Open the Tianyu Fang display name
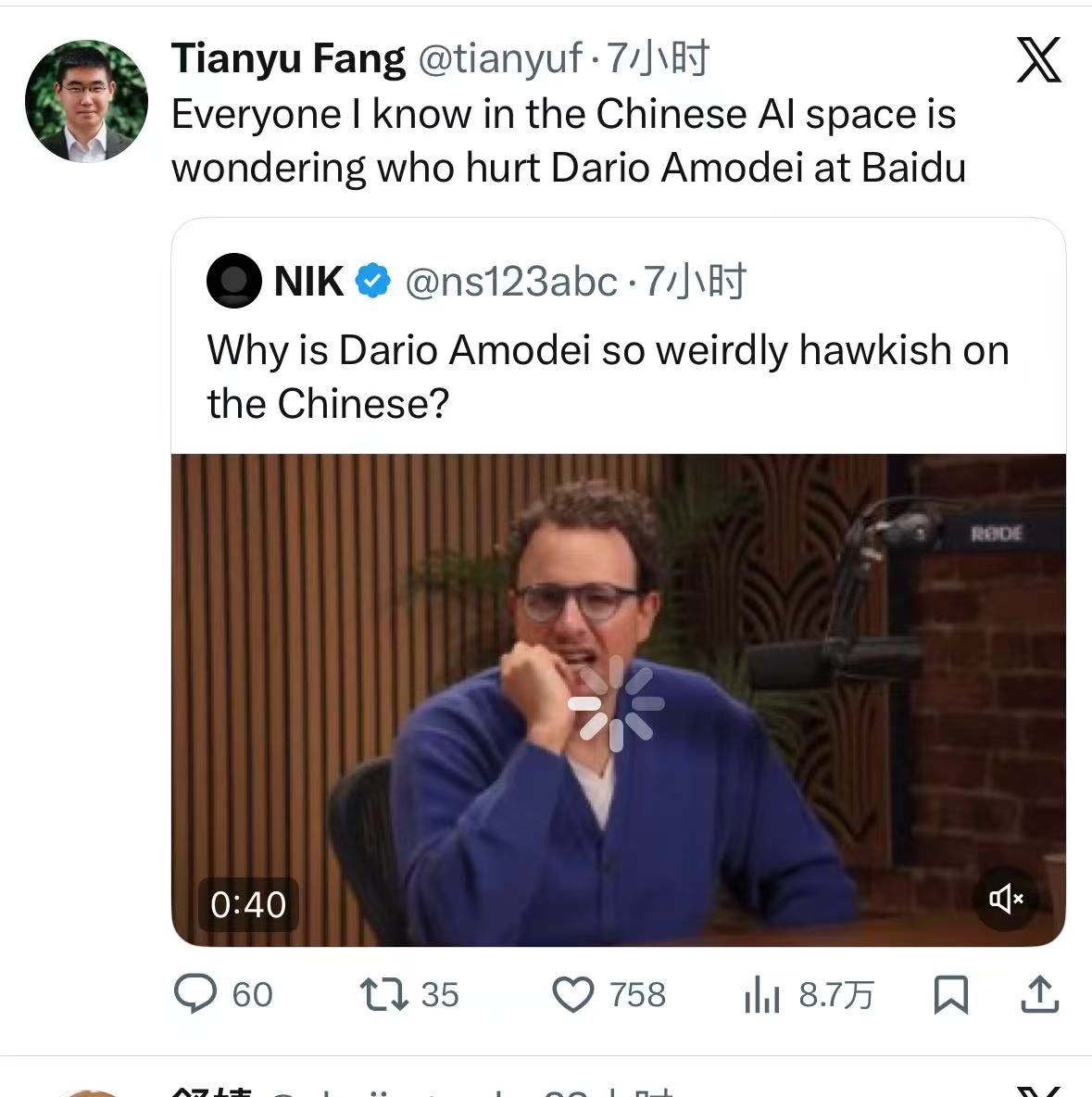Image resolution: width=1092 pixels, height=1097 pixels. click(x=288, y=58)
